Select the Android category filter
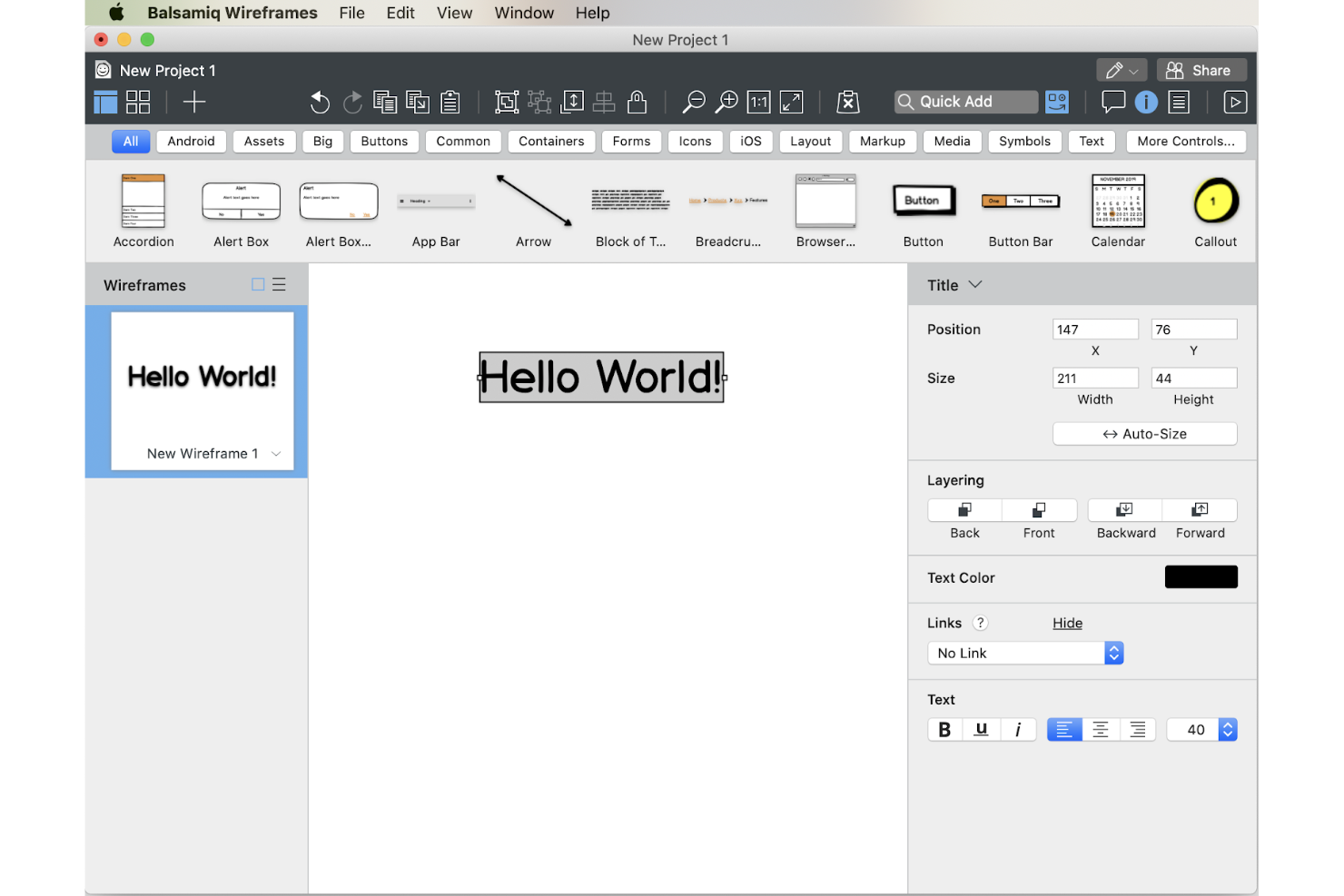This screenshot has width=1344, height=896. 191,141
